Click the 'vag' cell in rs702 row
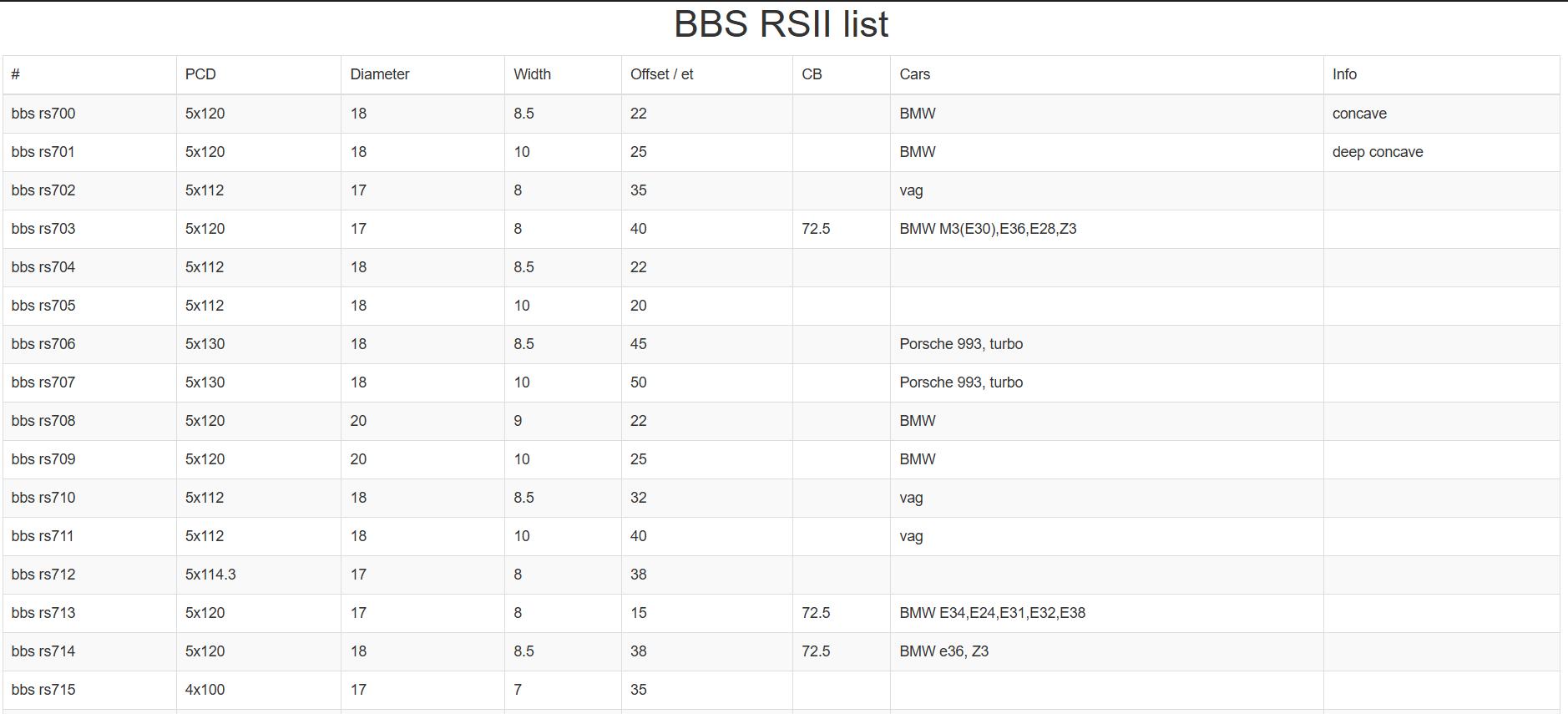1568x714 pixels. pos(1106,190)
